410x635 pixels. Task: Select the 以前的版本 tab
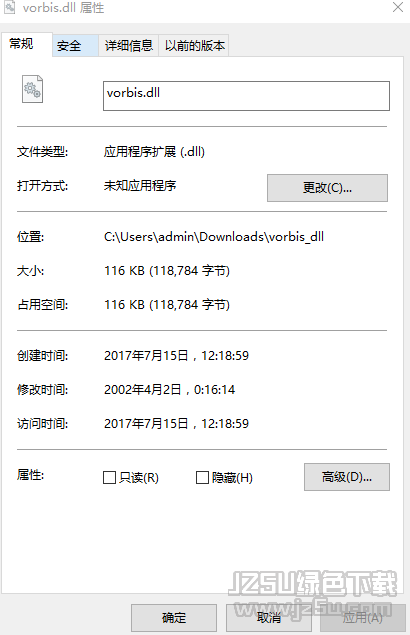tap(194, 45)
